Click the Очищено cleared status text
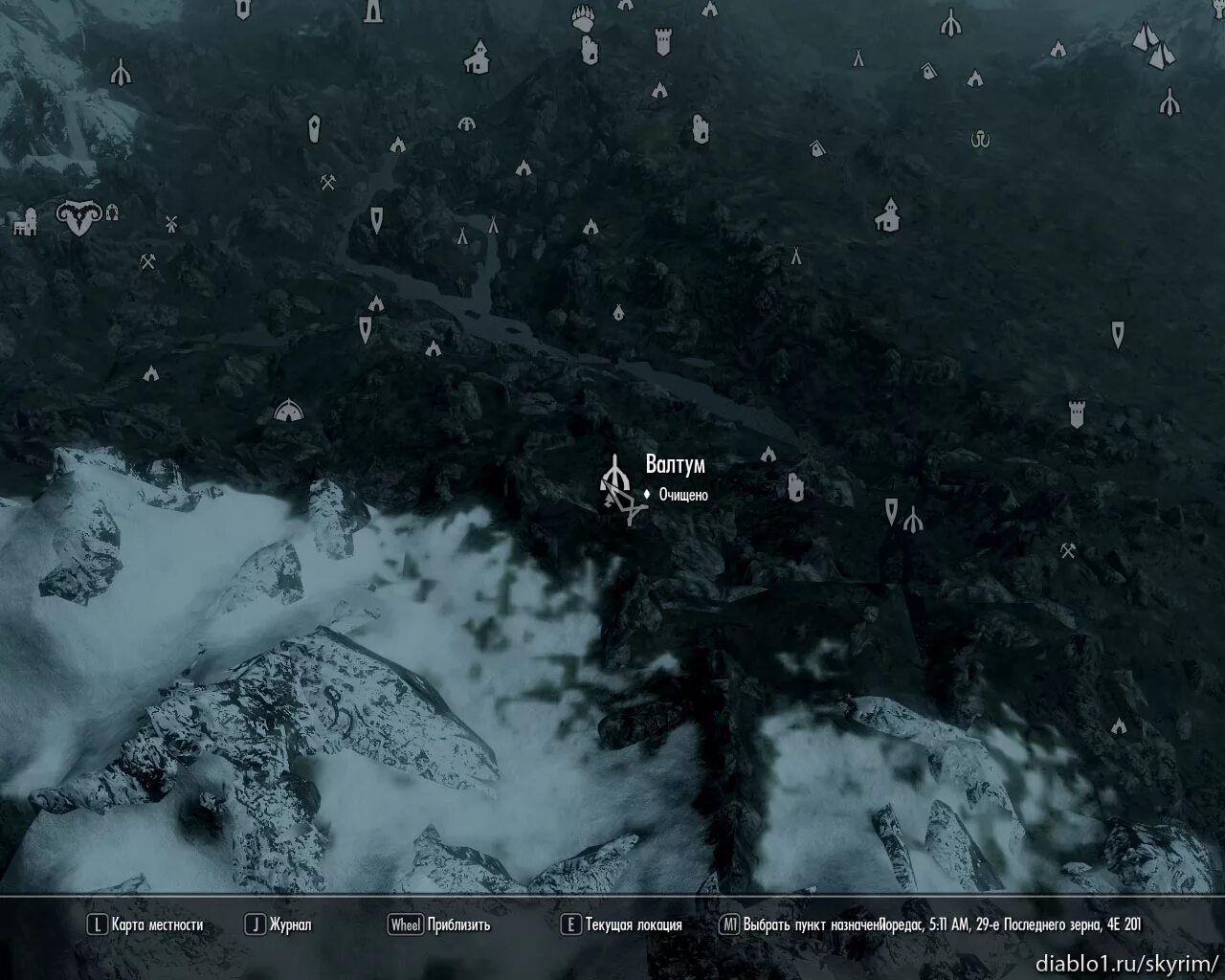The height and width of the screenshot is (980, 1225). [683, 495]
